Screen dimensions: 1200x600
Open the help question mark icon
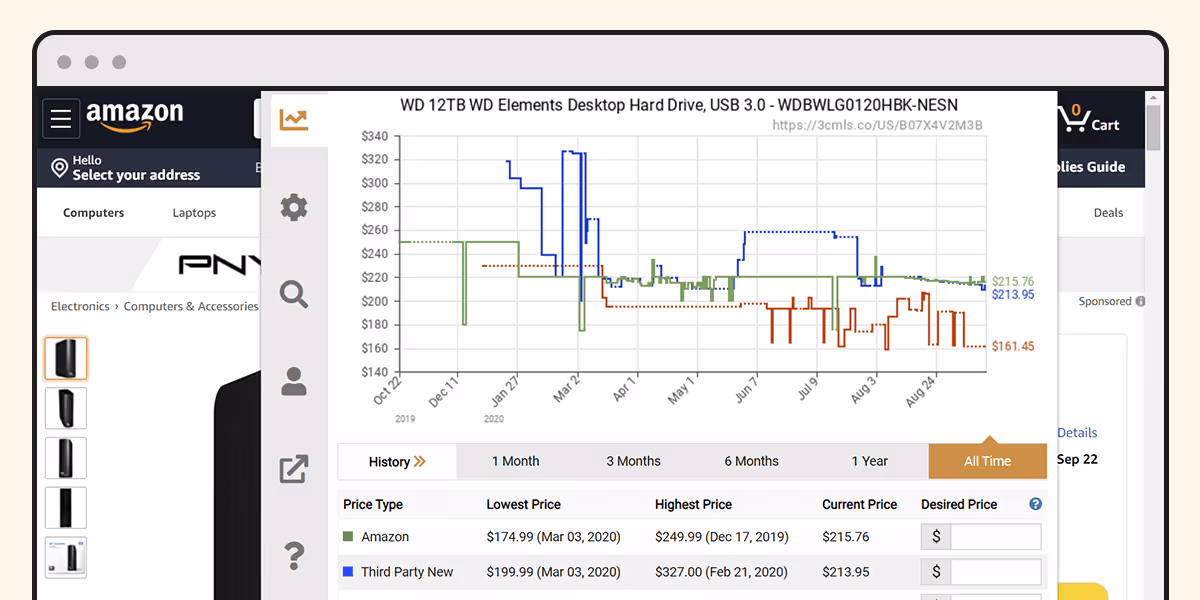click(294, 554)
